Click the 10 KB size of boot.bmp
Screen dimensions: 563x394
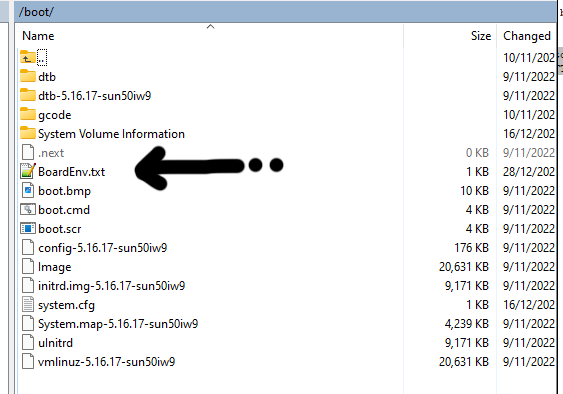(x=475, y=191)
